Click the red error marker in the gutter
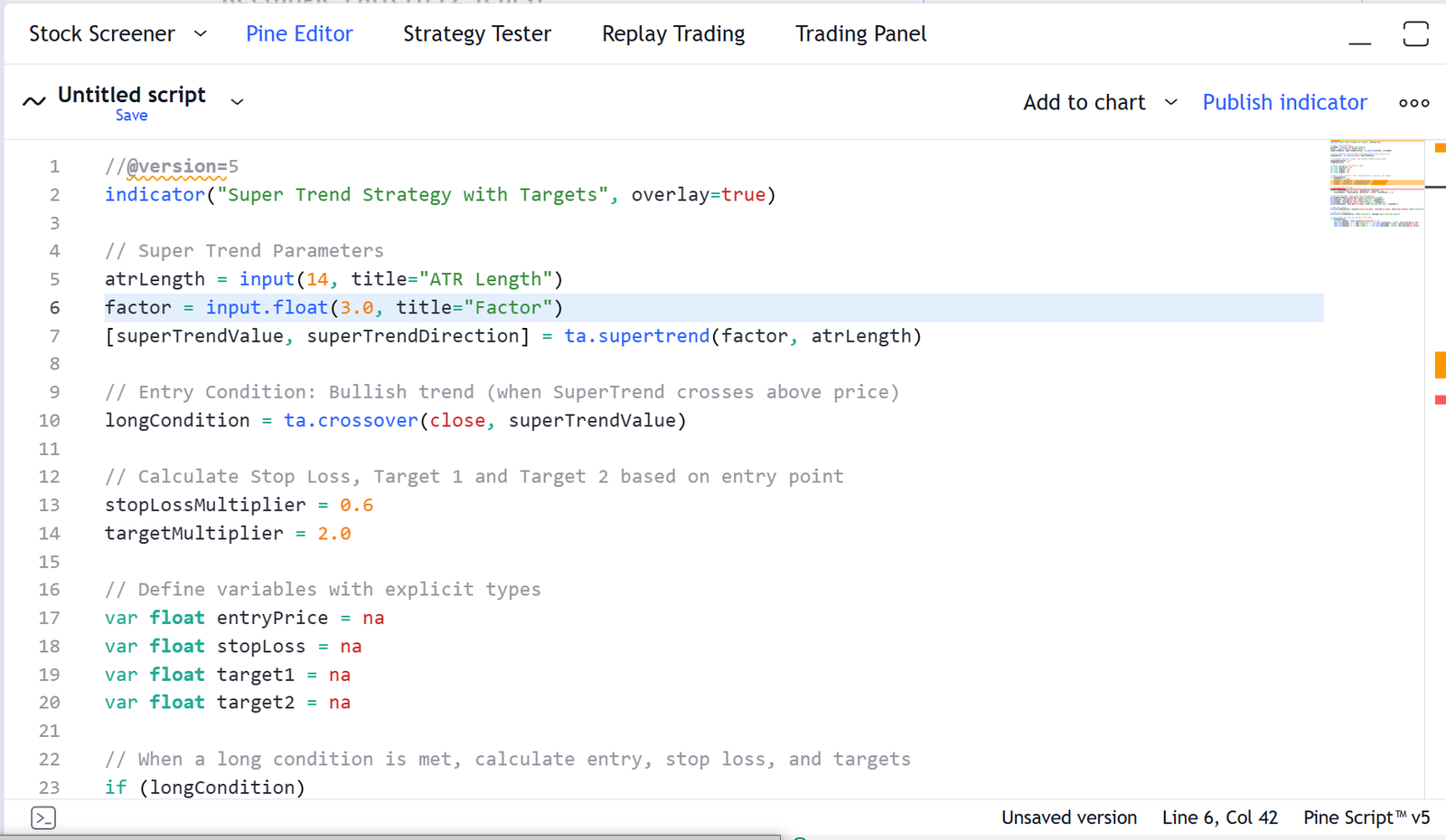 point(1441,399)
